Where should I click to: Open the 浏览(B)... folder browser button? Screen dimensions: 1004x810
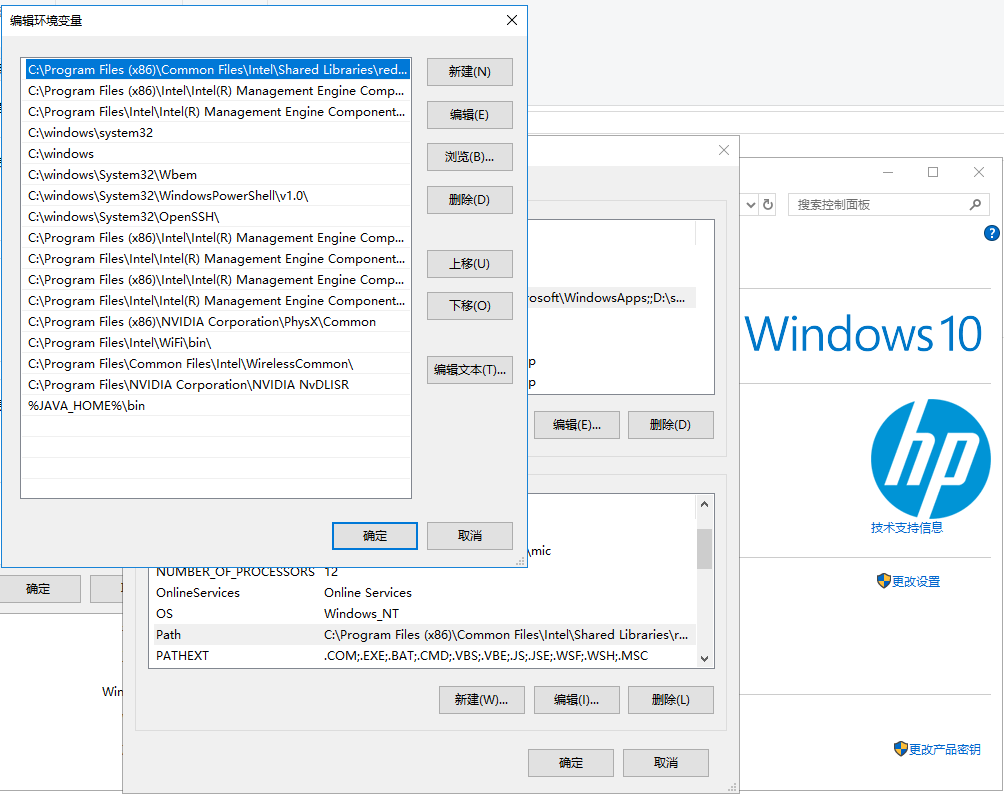tap(469, 157)
